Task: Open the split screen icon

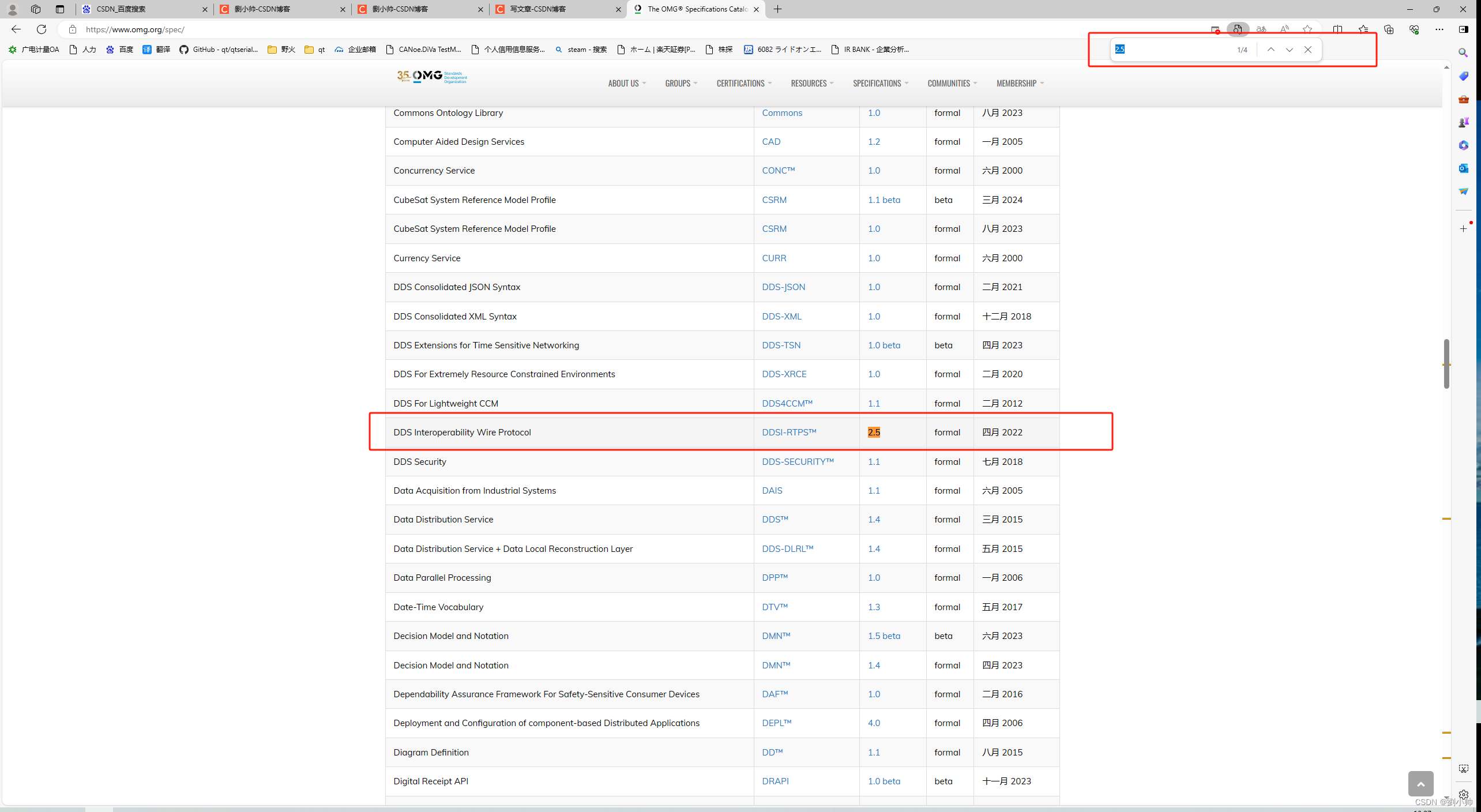Action: [1338, 29]
